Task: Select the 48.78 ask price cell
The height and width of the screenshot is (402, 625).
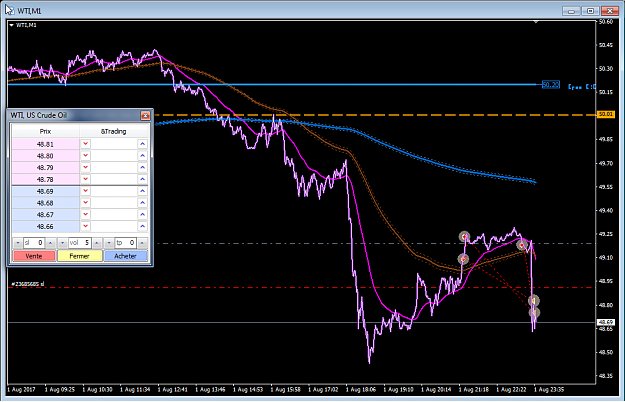Action: (x=45, y=179)
